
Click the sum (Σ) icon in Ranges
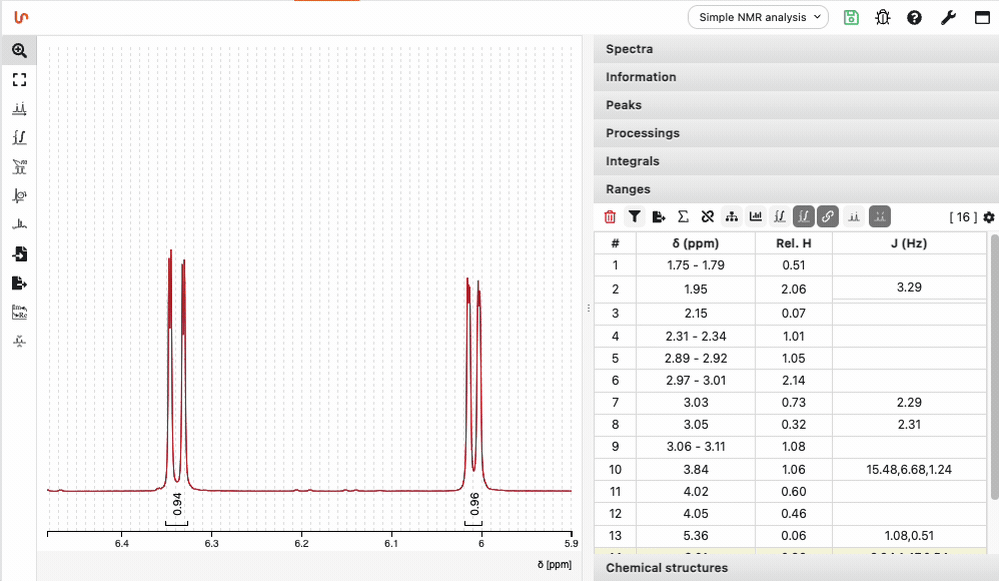click(x=683, y=216)
